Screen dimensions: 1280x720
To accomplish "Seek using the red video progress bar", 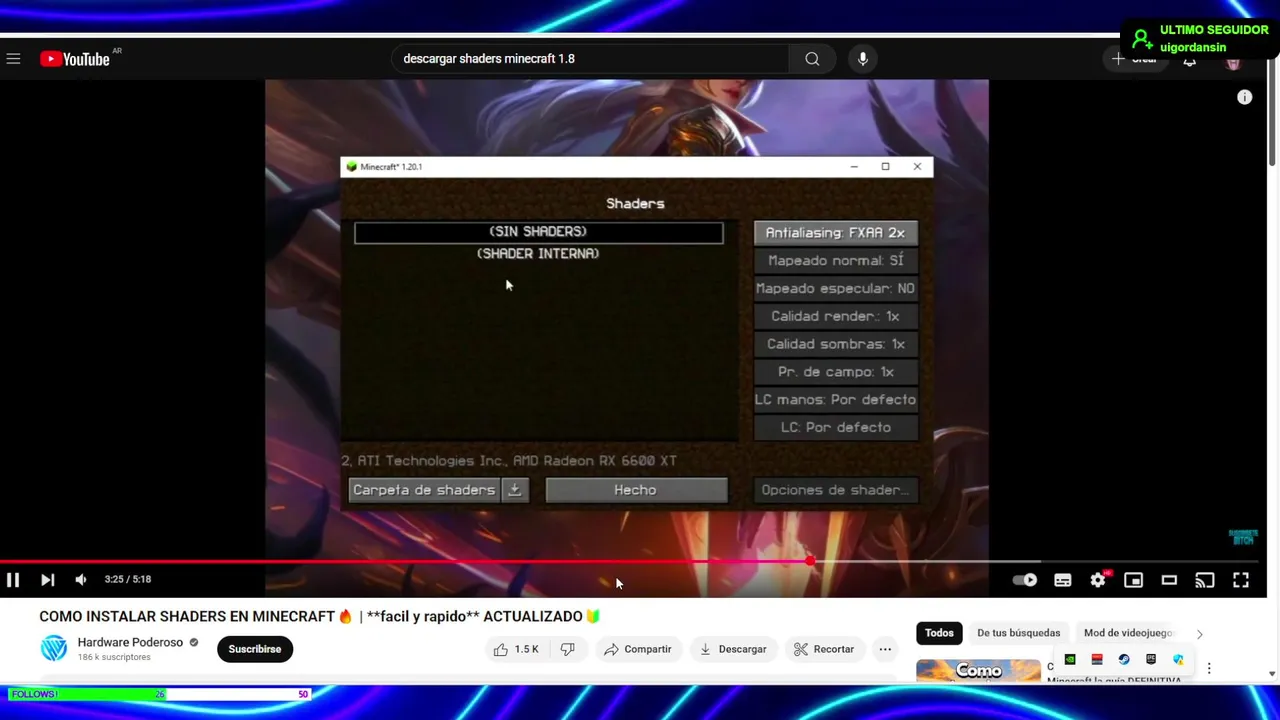I will point(405,561).
